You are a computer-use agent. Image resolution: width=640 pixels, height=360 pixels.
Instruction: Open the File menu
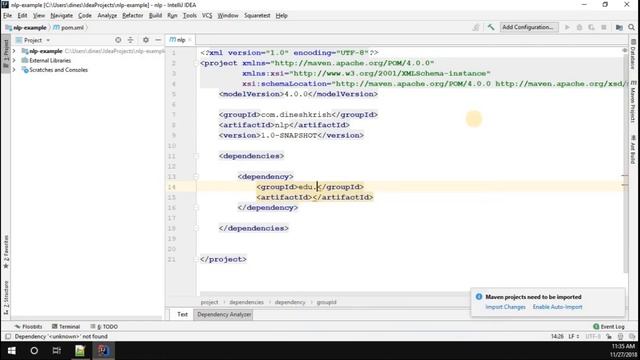[7, 16]
